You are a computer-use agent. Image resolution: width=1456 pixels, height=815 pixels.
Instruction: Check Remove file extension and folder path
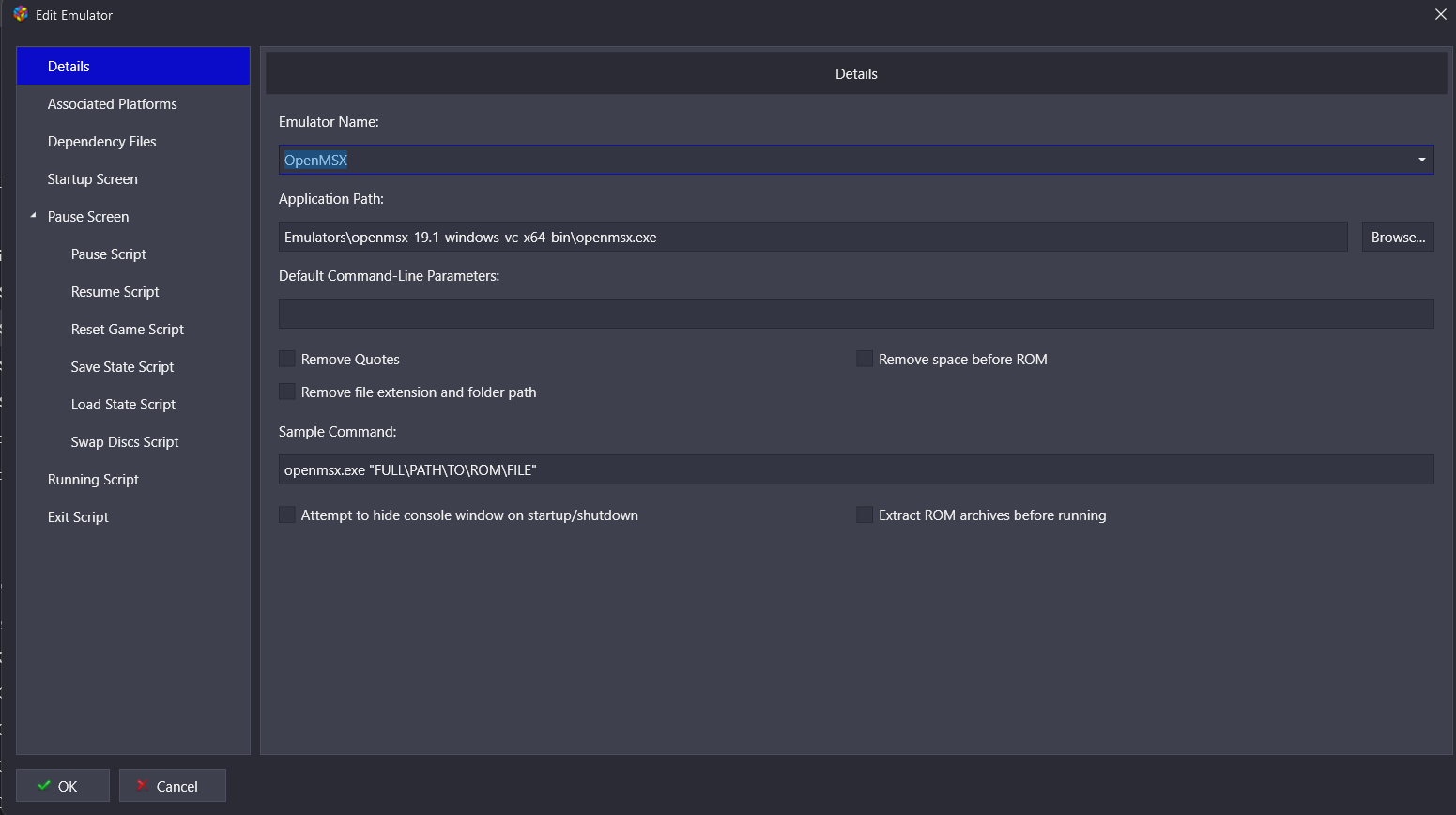tap(287, 392)
